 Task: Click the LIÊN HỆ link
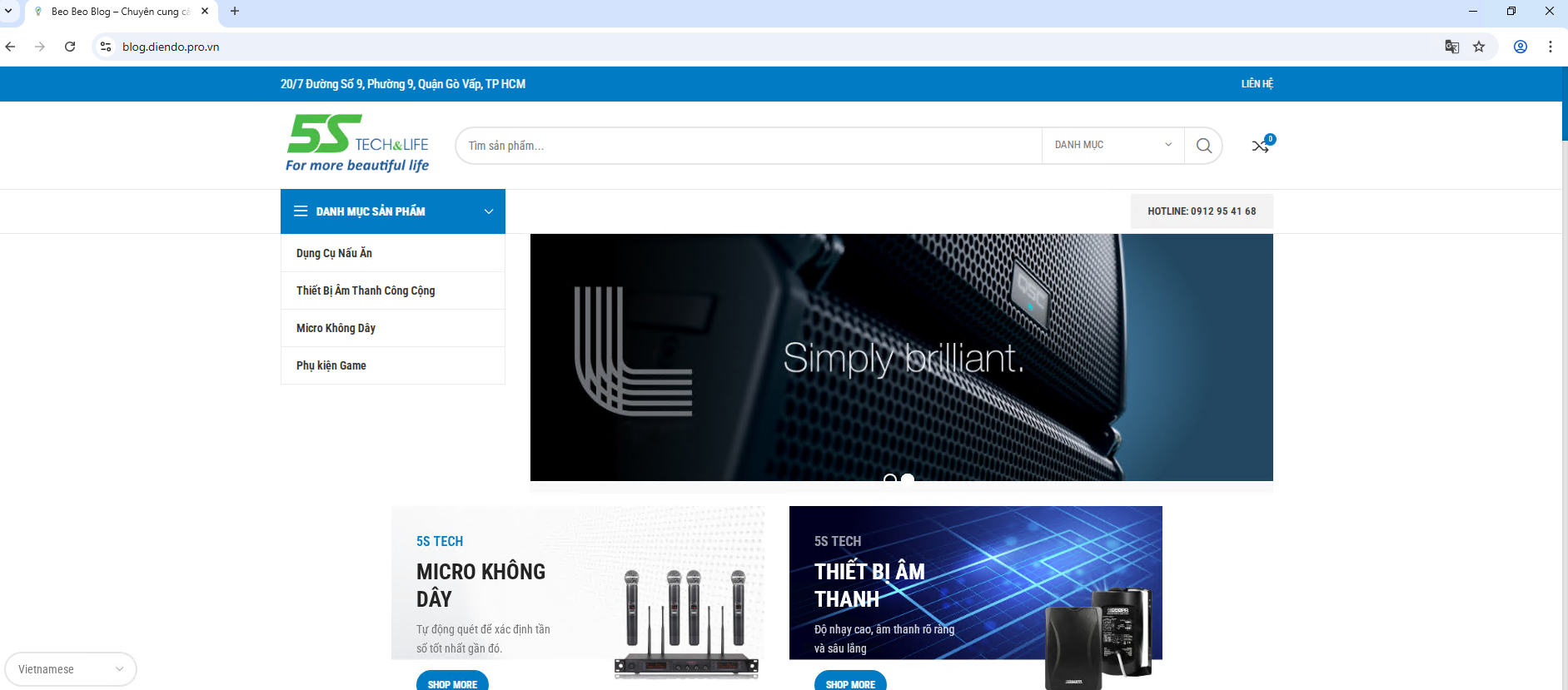coord(1257,84)
